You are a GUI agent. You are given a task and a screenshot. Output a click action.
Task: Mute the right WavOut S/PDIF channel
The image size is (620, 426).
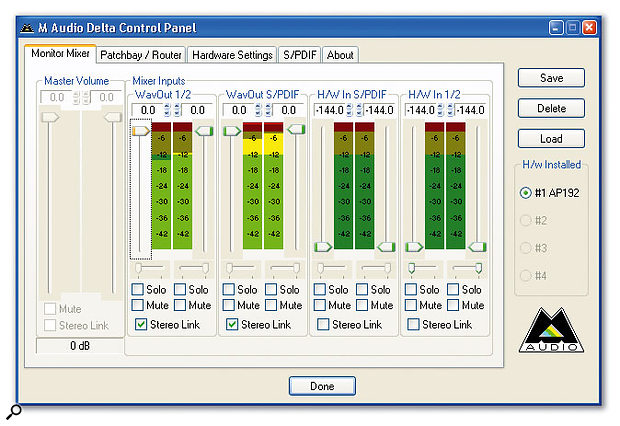pyautogui.click(x=271, y=305)
